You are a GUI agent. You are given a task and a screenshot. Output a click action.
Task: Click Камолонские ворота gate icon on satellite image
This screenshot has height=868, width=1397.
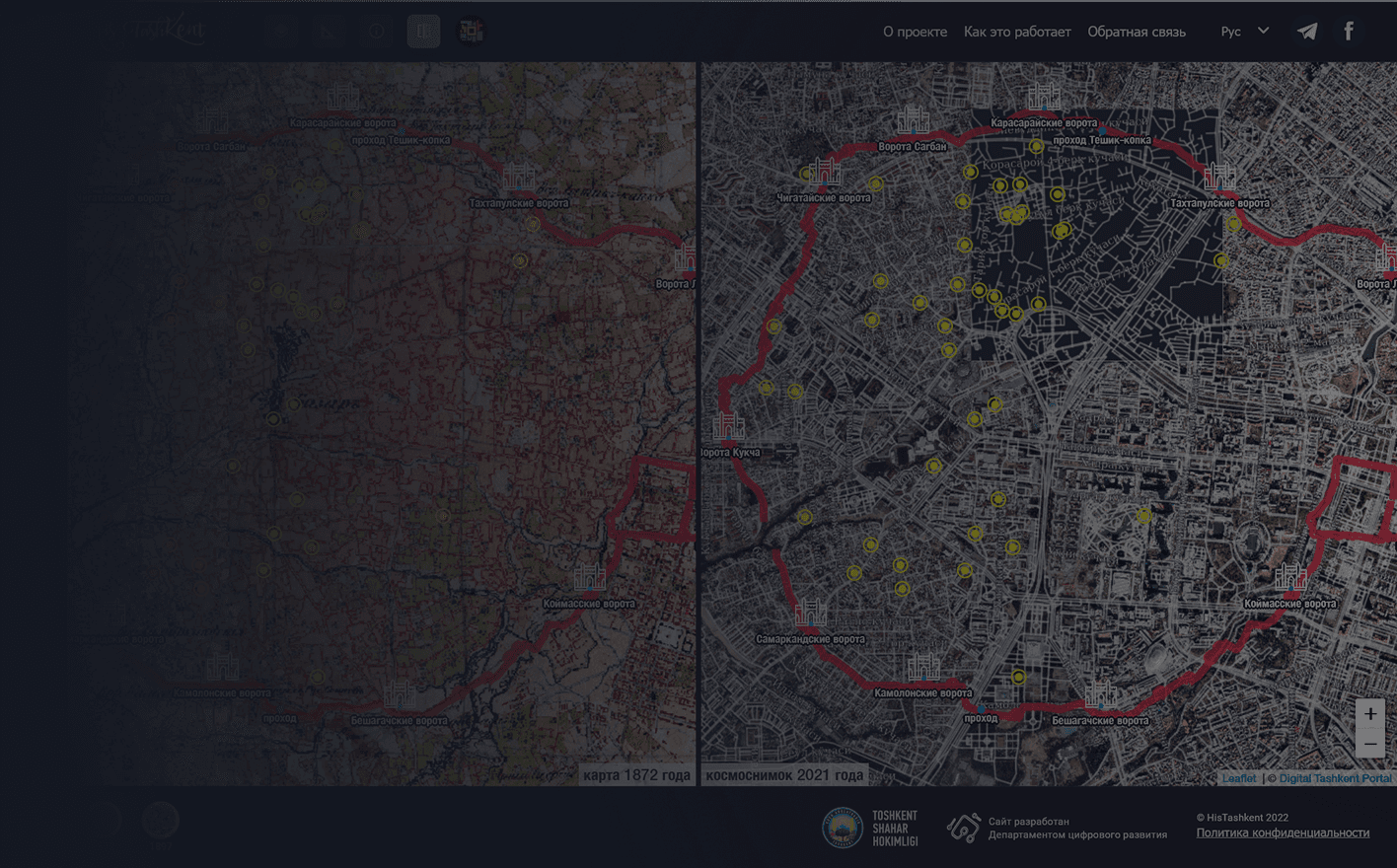[923, 668]
